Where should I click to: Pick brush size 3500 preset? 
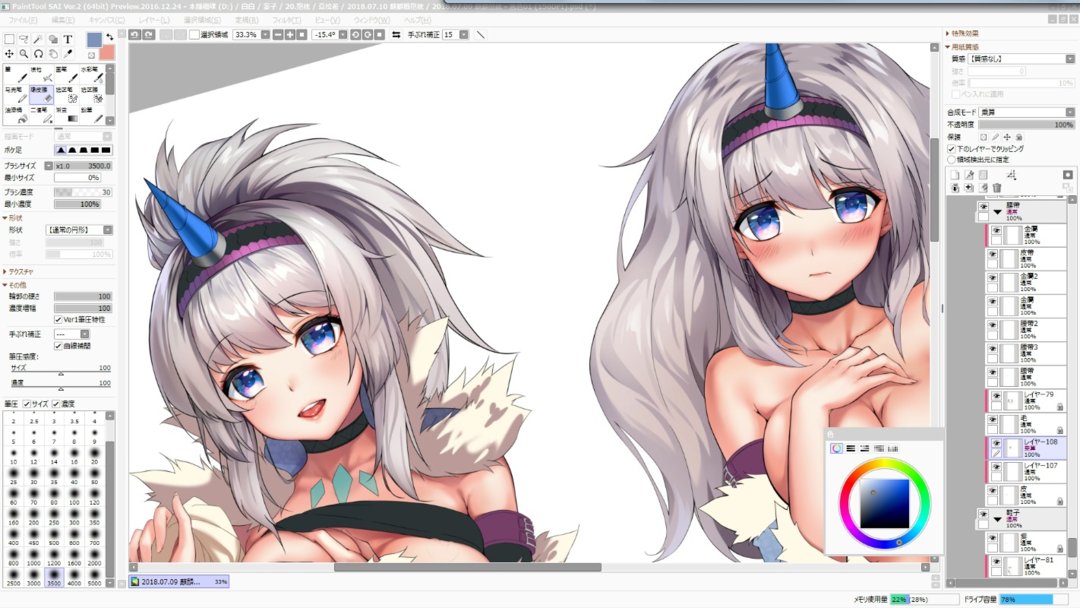coord(54,577)
